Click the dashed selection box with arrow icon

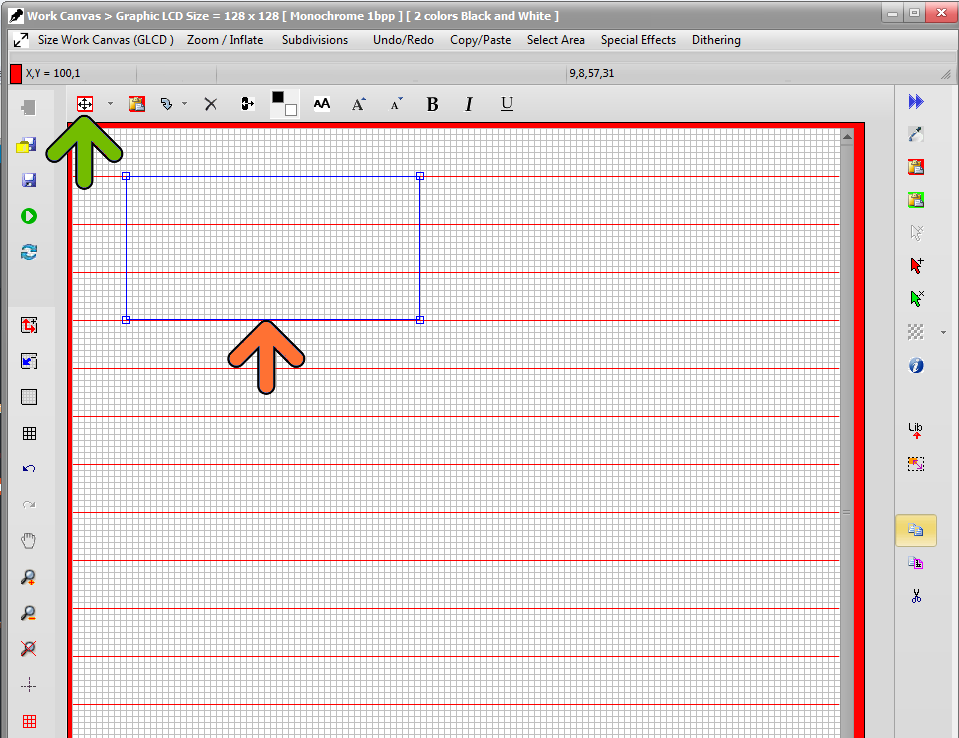click(916, 464)
